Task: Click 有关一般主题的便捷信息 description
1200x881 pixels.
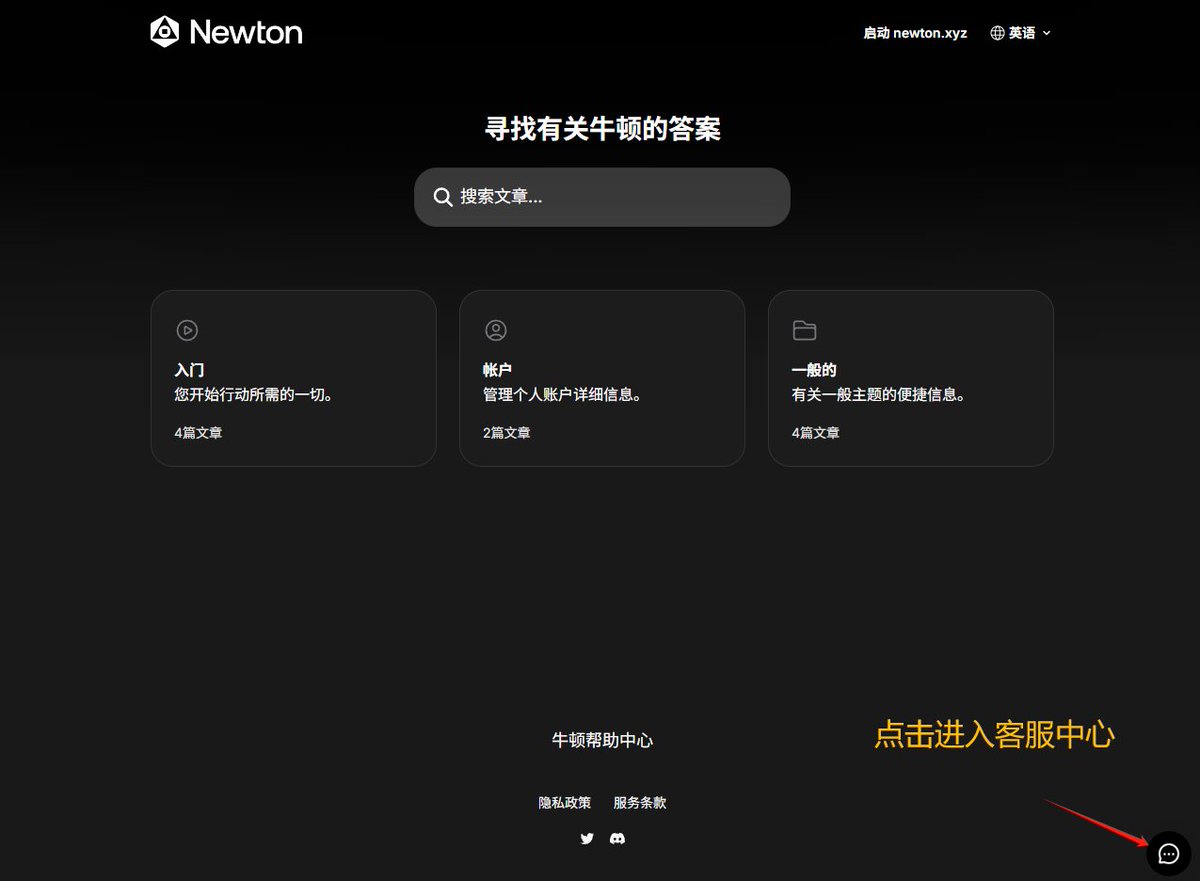Action: pos(879,395)
